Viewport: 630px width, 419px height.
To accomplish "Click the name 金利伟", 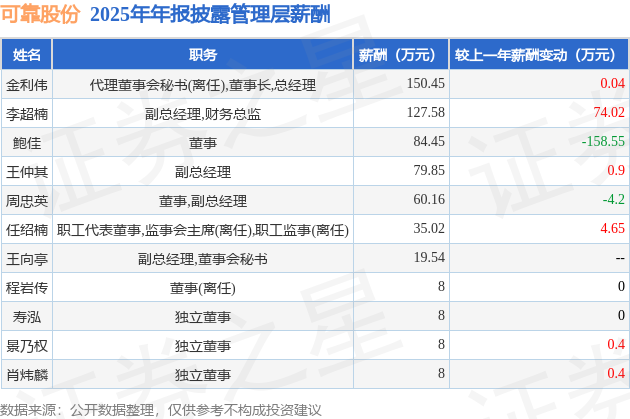I will coord(27,85).
